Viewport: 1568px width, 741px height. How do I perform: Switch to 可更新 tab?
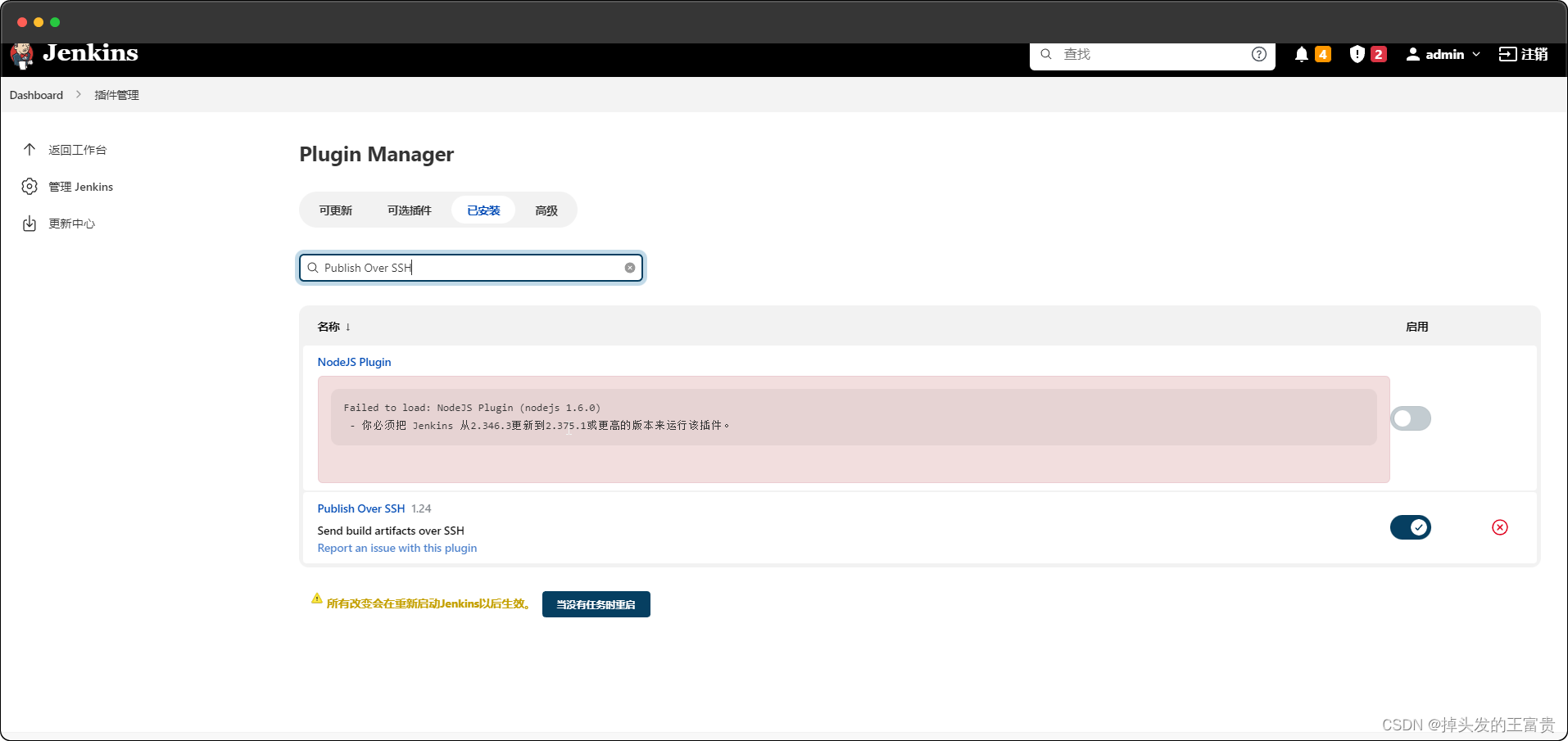click(336, 210)
